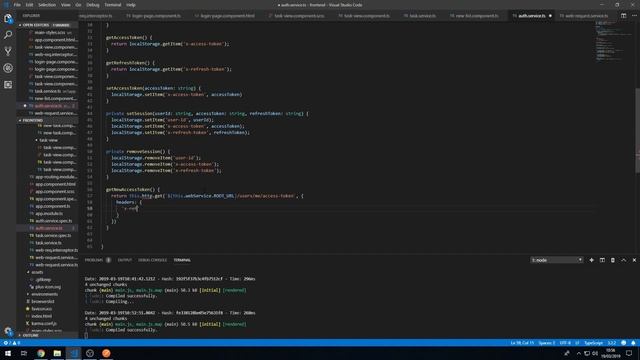Click the TypeScript language mode

pyautogui.click(x=593, y=343)
